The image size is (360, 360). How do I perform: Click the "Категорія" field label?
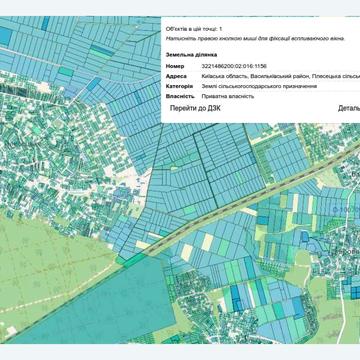179,86
